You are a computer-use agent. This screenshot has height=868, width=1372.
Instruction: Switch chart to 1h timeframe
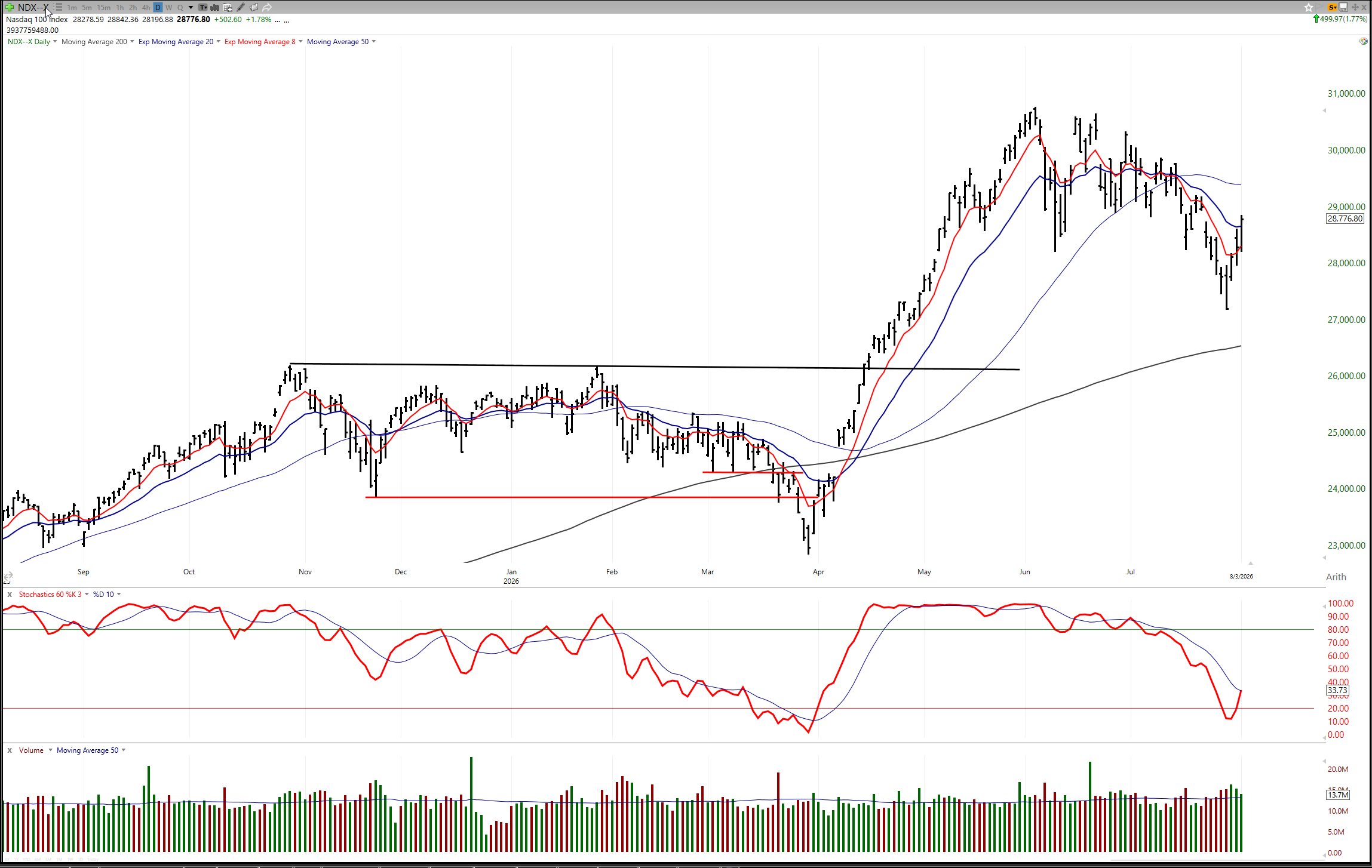[x=120, y=8]
